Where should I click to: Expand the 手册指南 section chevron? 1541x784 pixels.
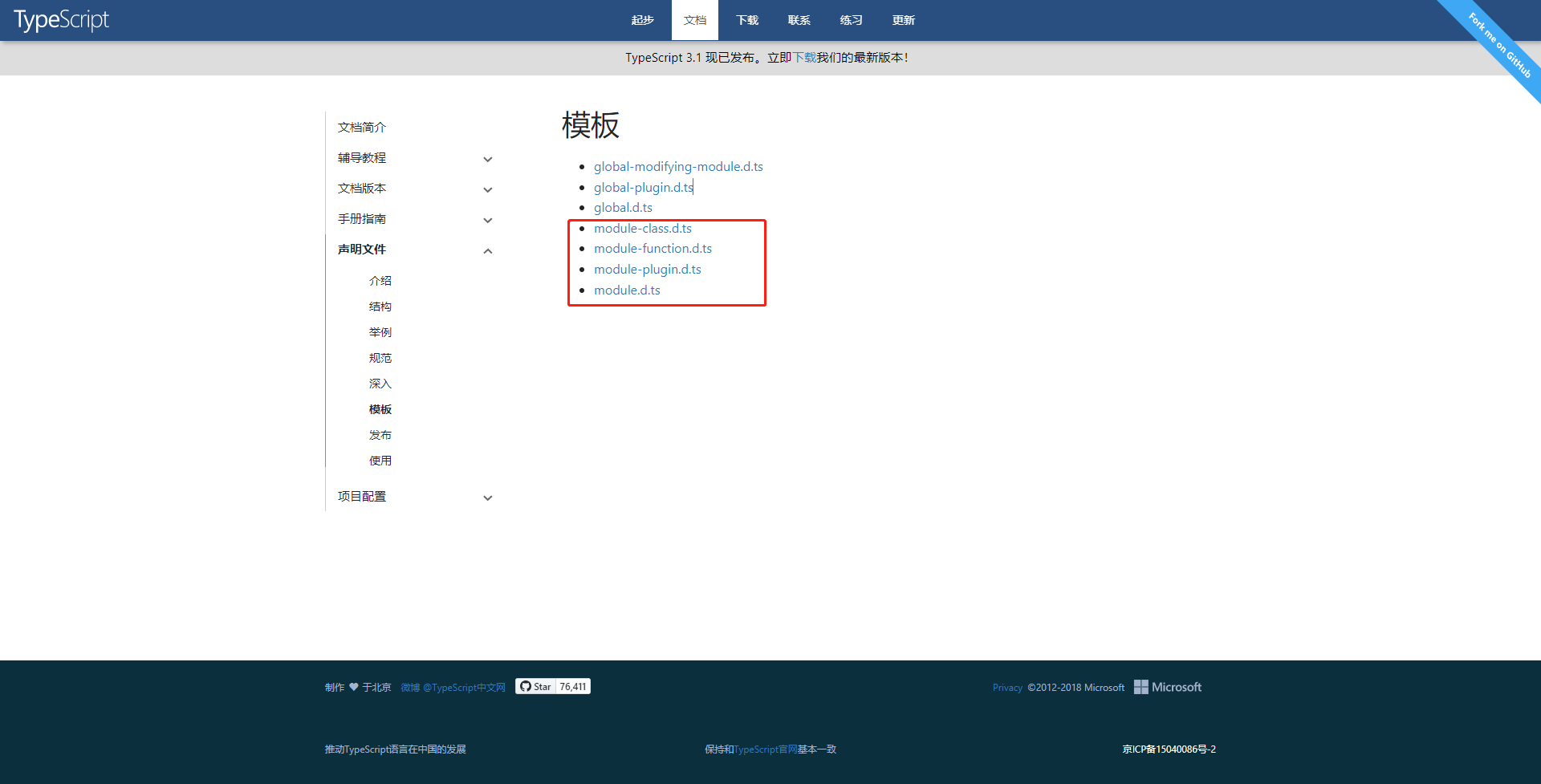[487, 220]
